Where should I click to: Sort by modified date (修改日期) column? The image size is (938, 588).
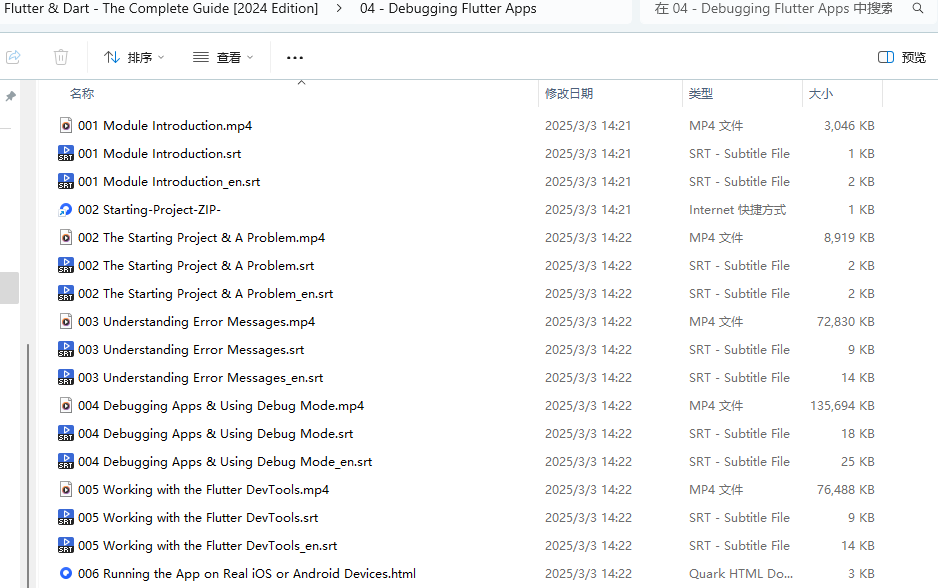pyautogui.click(x=569, y=93)
